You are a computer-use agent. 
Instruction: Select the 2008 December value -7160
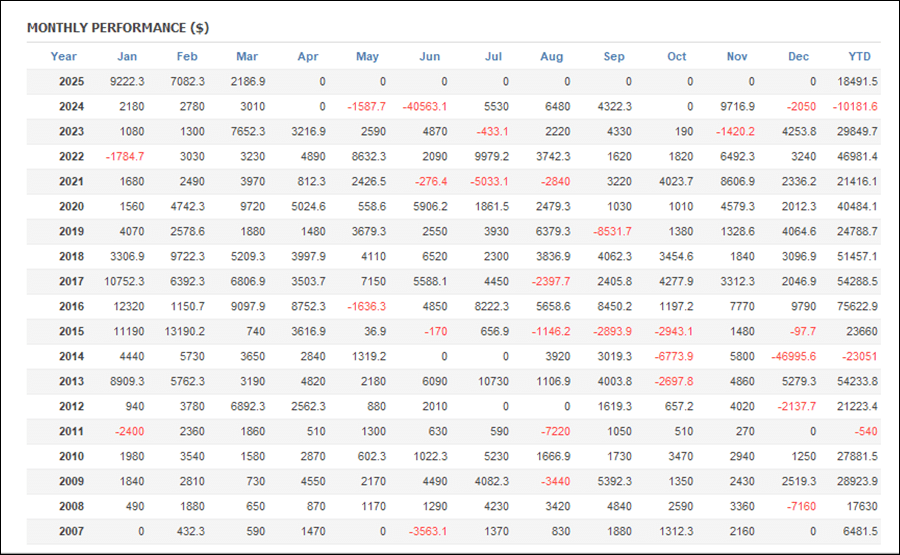801,507
